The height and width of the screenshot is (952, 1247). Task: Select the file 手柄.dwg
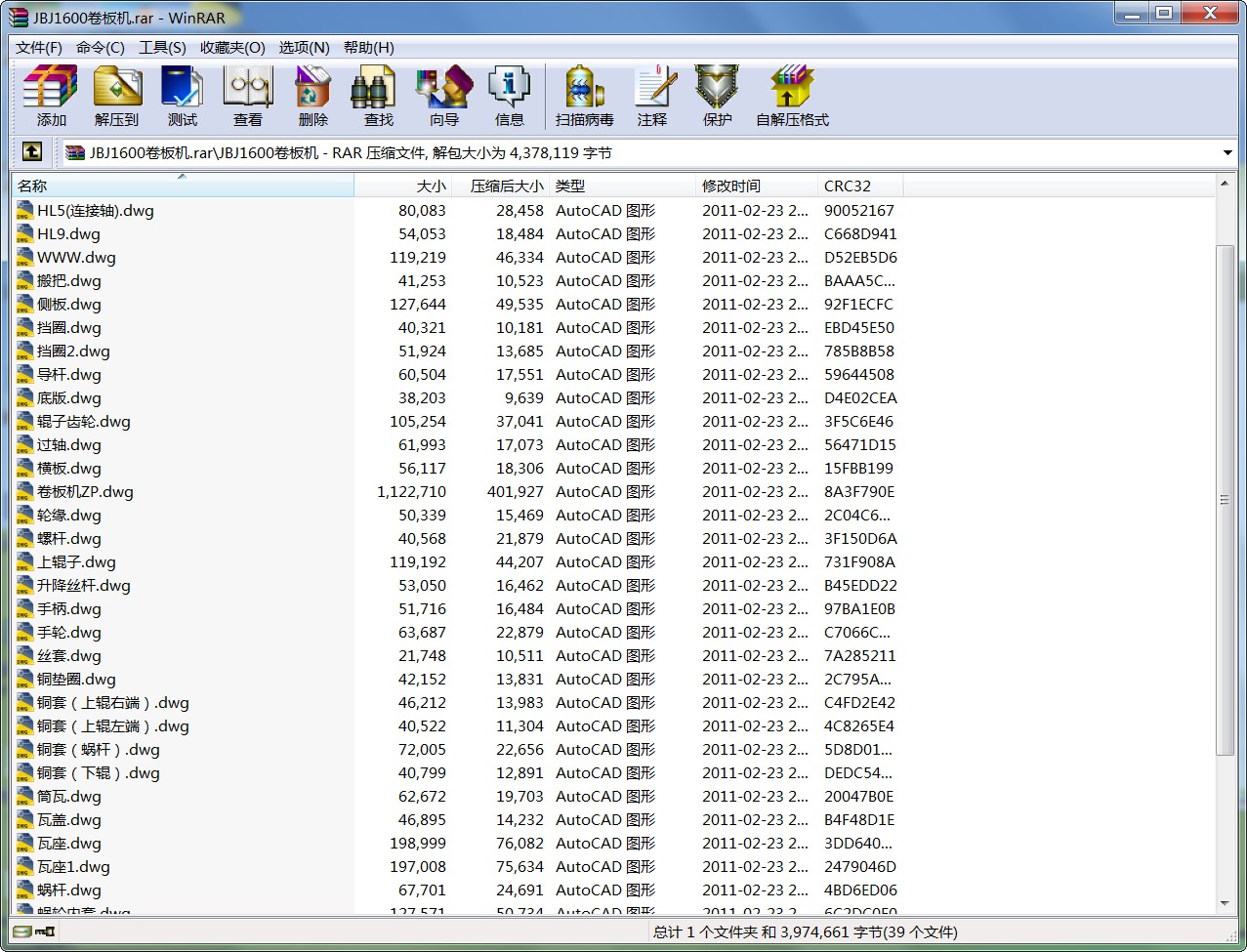(68, 608)
